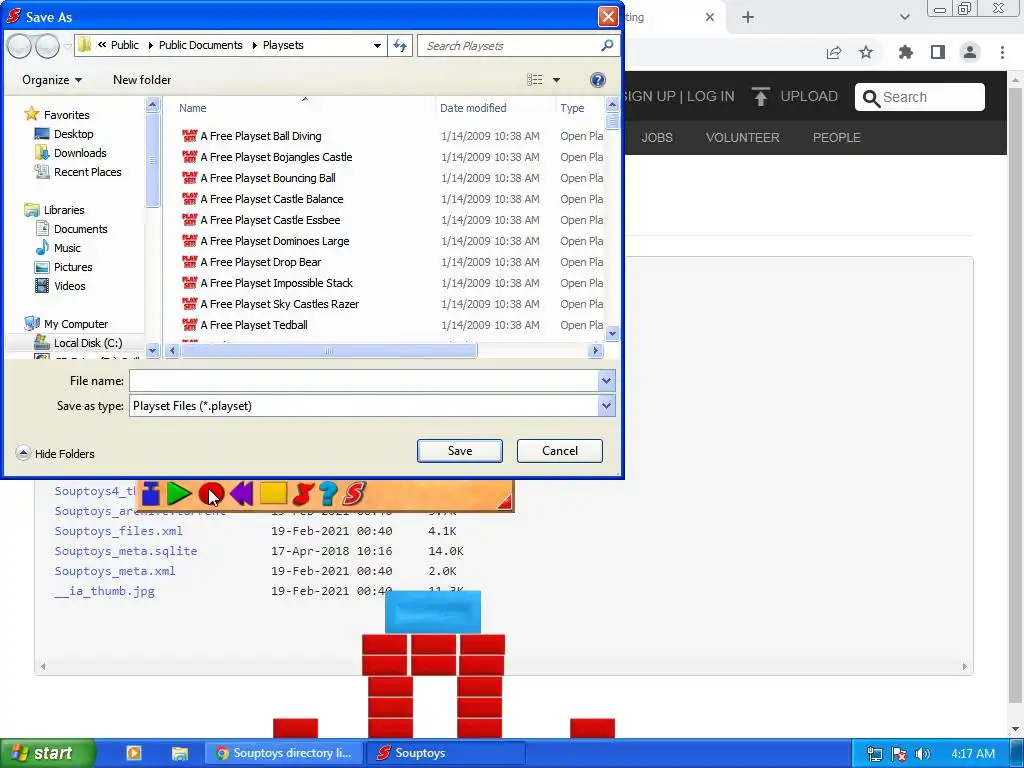Click the Save button
Image resolution: width=1024 pixels, height=768 pixels.
tap(460, 451)
